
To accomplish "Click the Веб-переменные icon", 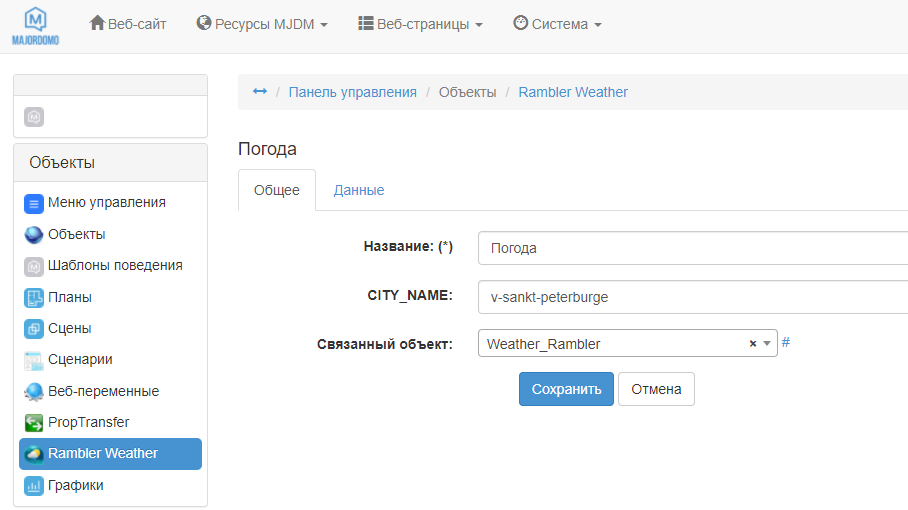I will 34,391.
